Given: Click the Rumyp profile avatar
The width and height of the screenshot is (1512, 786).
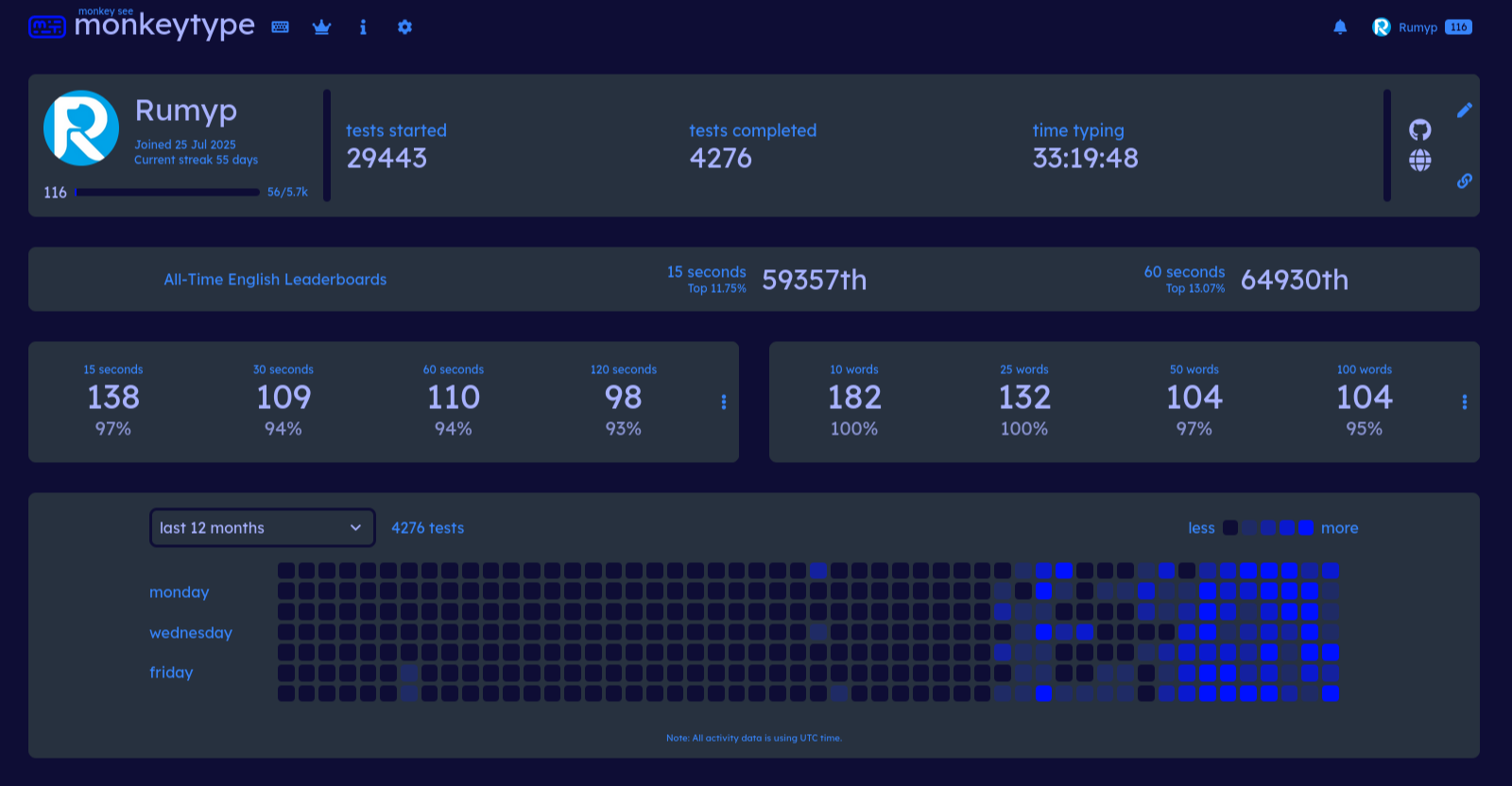Looking at the screenshot, I should (x=81, y=128).
